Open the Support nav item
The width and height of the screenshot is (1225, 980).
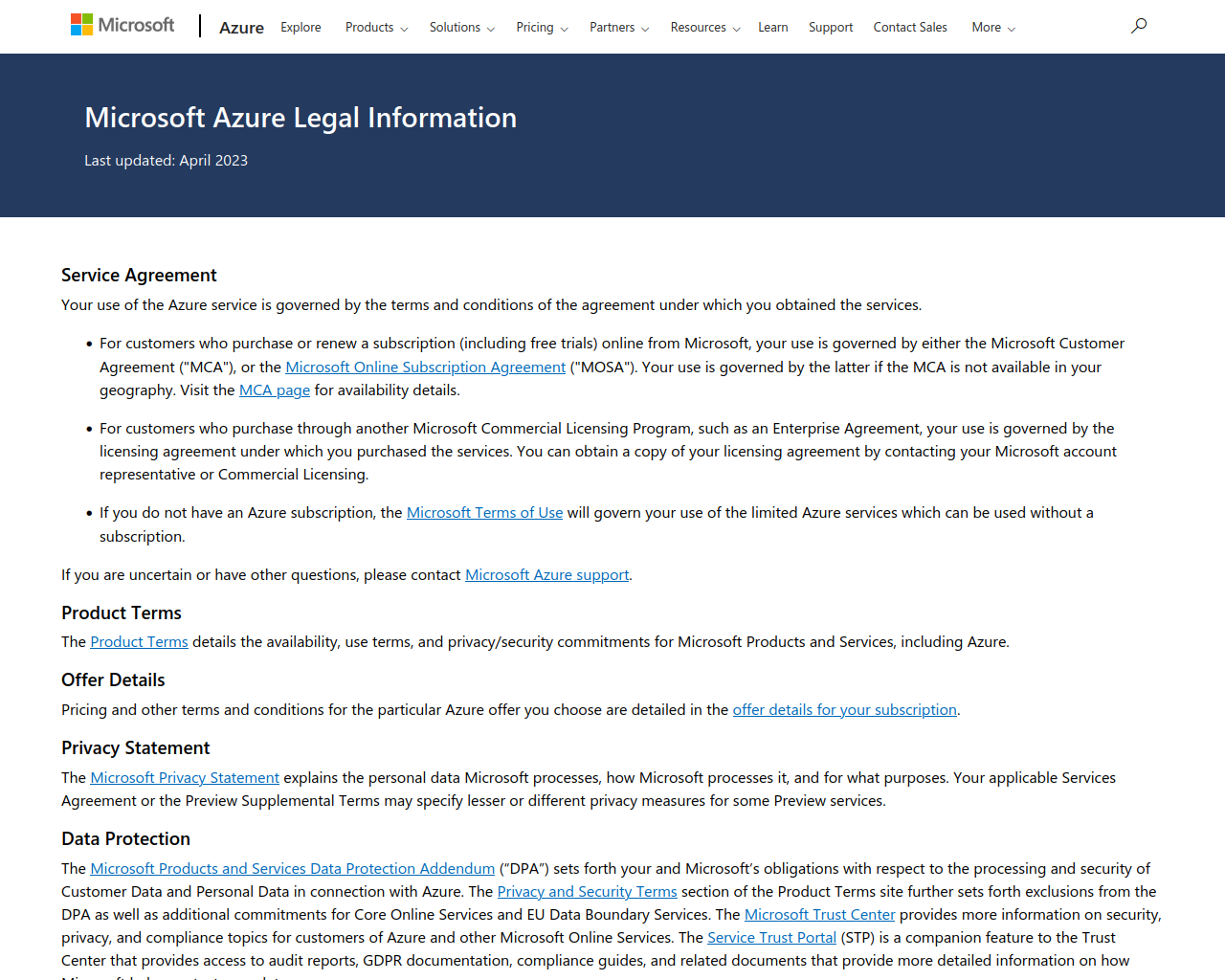[831, 27]
